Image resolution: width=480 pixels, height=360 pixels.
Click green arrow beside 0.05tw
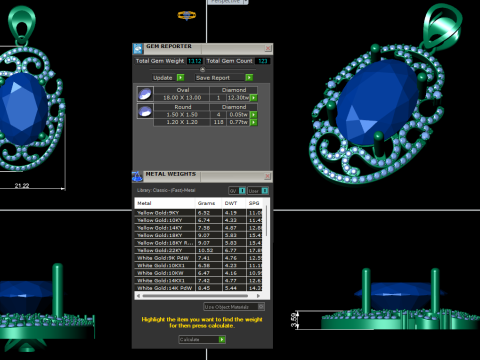click(x=254, y=115)
